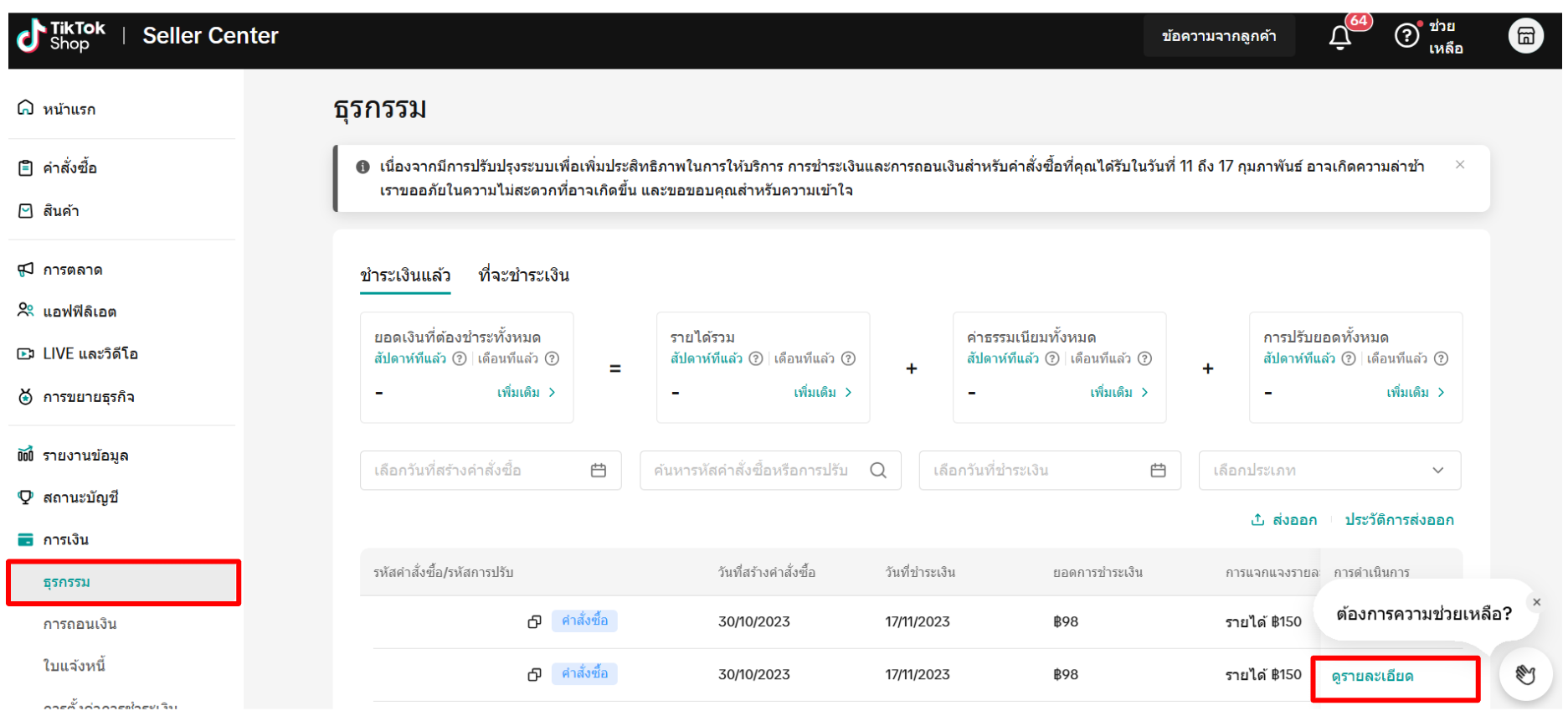The height and width of the screenshot is (716, 1568).
Task: Expand เพิ่มเติม in รายได้รวม card
Action: pyautogui.click(x=822, y=393)
